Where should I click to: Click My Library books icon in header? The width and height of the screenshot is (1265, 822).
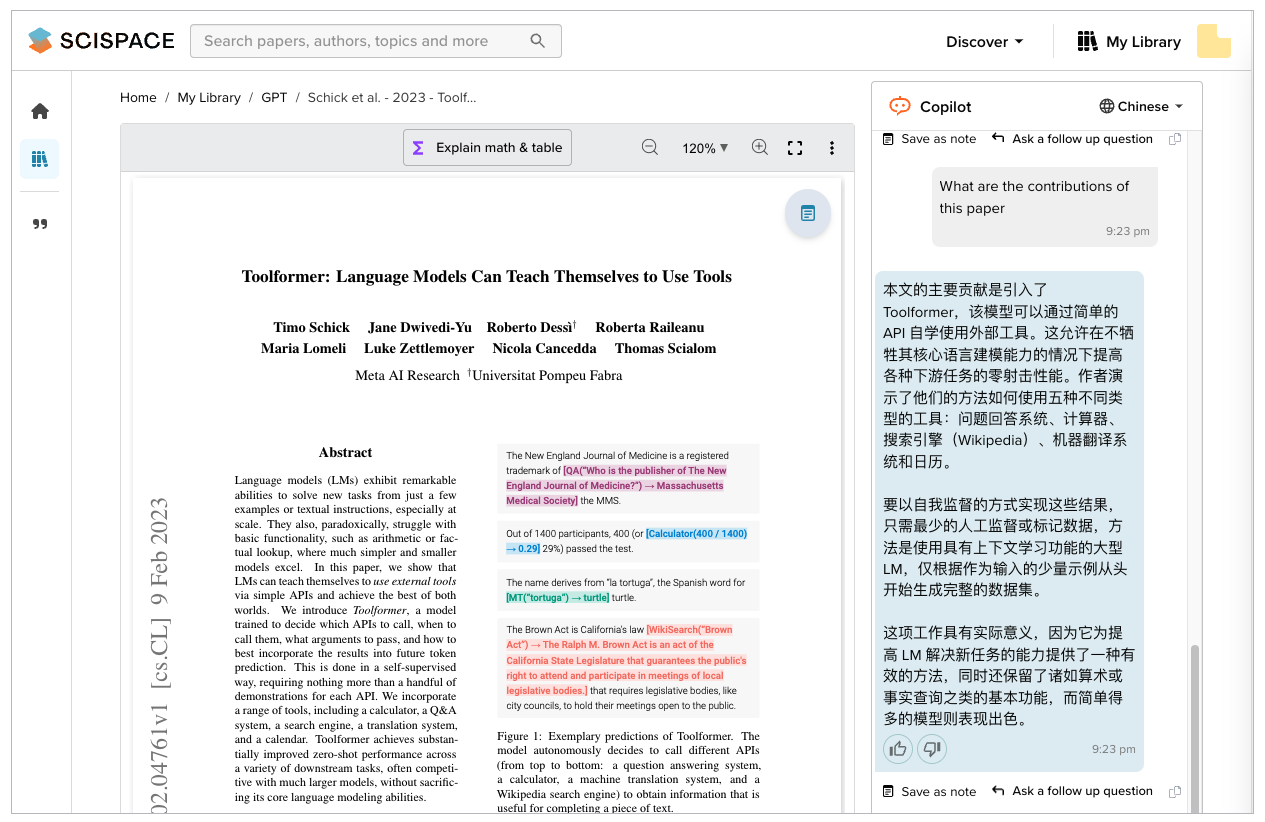point(1087,41)
